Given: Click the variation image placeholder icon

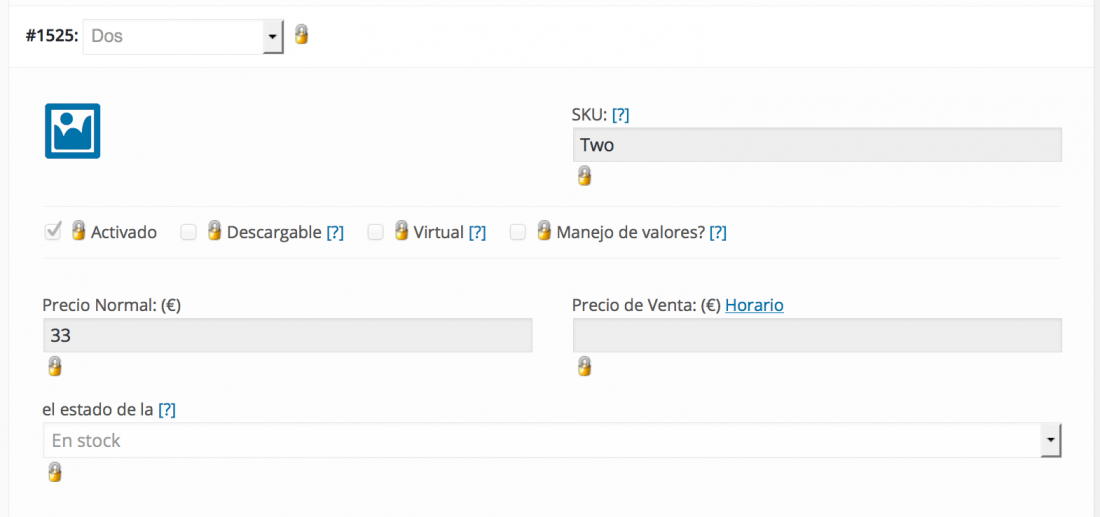Looking at the screenshot, I should click(x=72, y=131).
